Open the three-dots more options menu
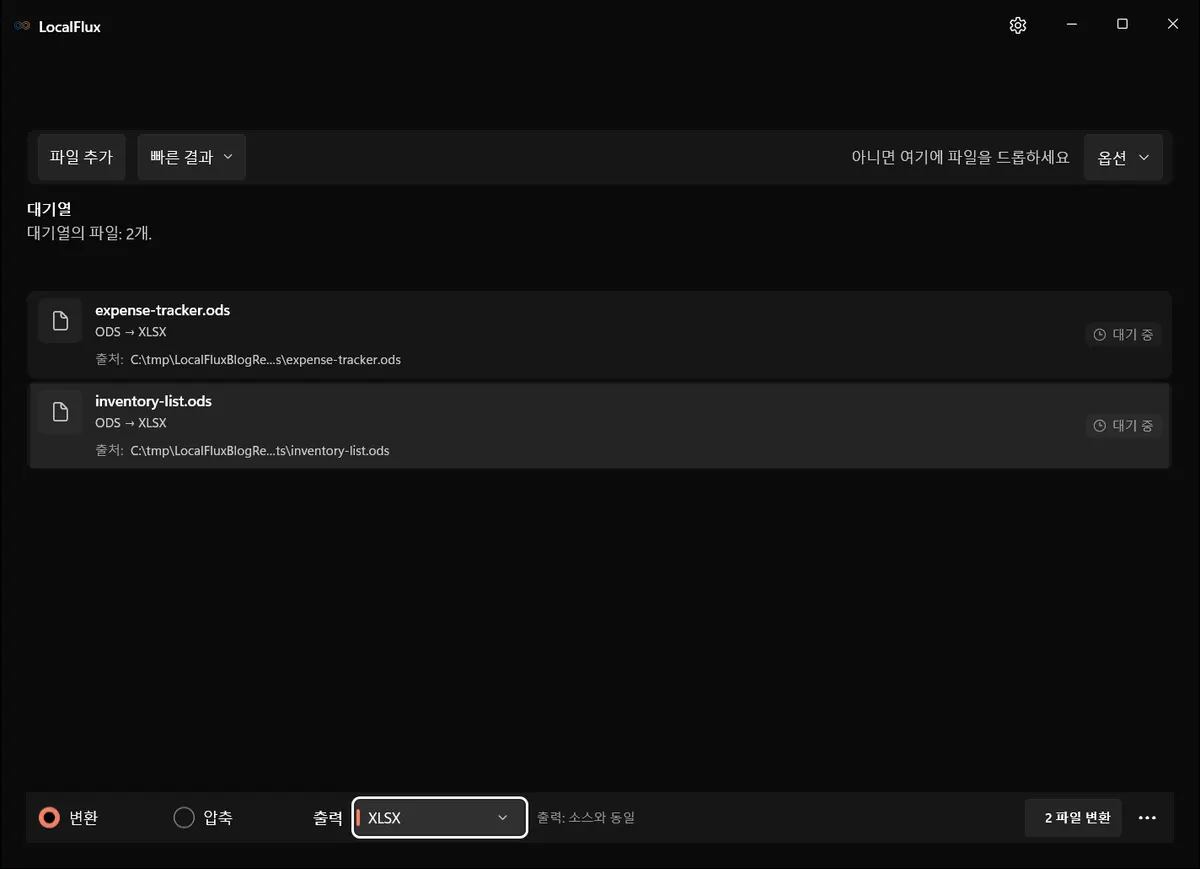This screenshot has width=1200, height=869. click(1147, 818)
